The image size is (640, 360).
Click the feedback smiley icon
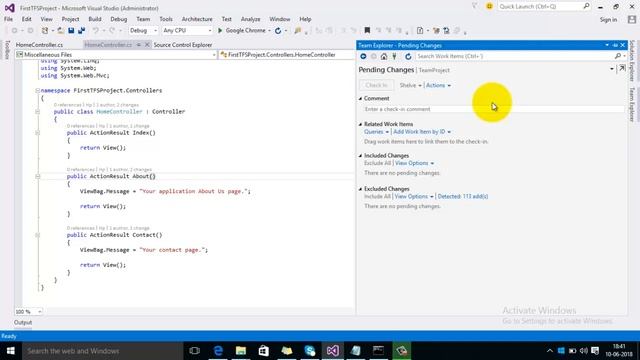(x=489, y=7)
